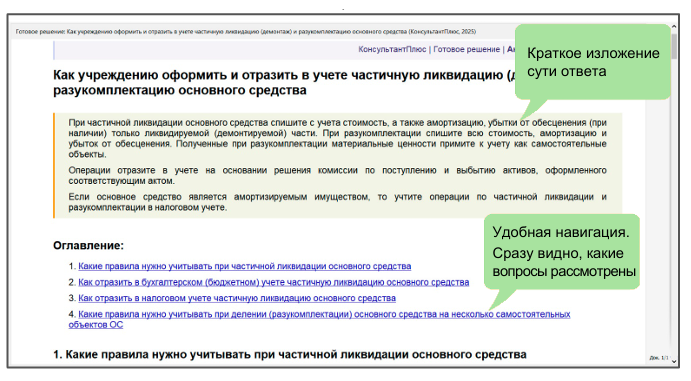This screenshot has height=381, width=691.
Task: Click the vertical scrollbar thumb
Action: [674, 46]
